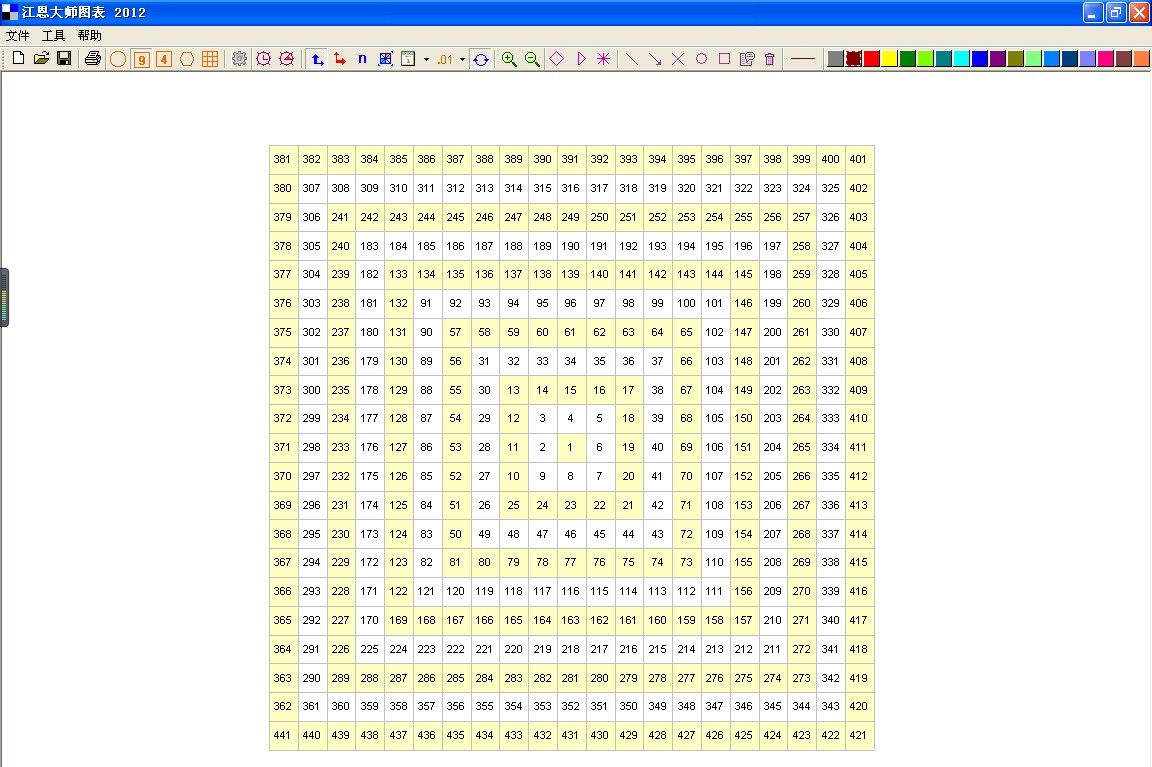Click cell number 1 at grid center
This screenshot has height=767, width=1152.
click(570, 447)
